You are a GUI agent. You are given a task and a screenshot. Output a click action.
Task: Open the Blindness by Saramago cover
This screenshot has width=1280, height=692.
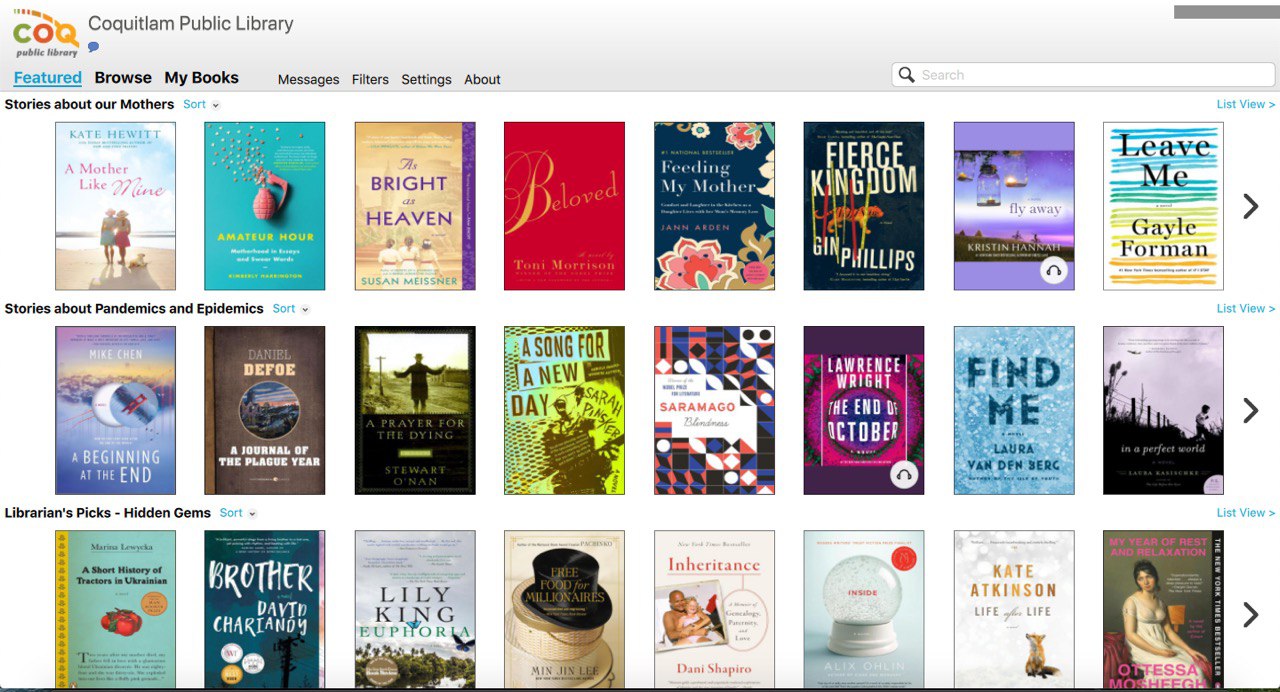point(714,410)
